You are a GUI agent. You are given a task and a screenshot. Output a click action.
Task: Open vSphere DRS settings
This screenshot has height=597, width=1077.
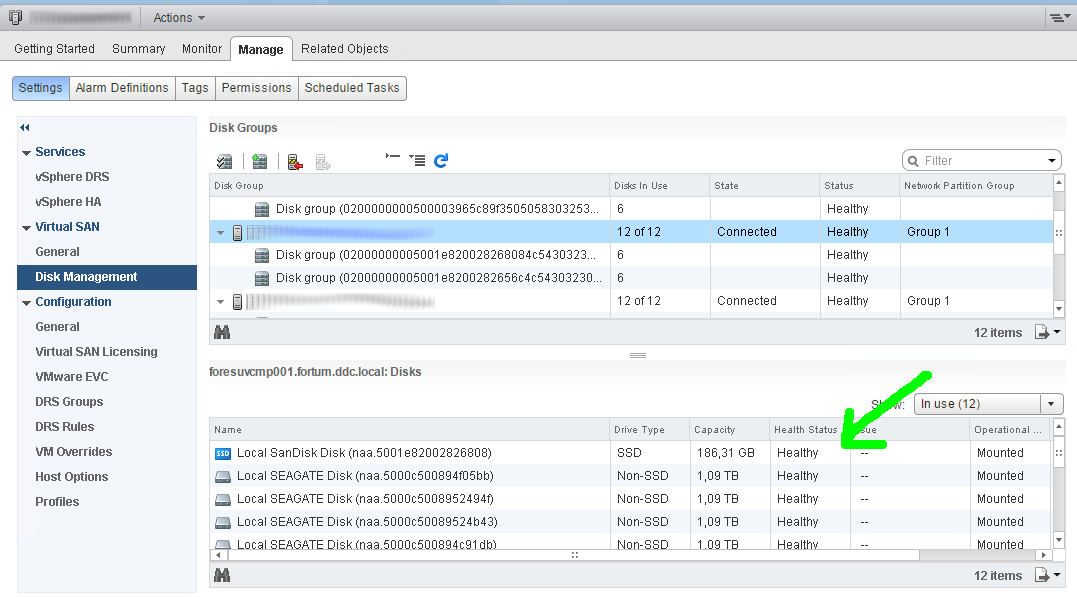point(72,177)
